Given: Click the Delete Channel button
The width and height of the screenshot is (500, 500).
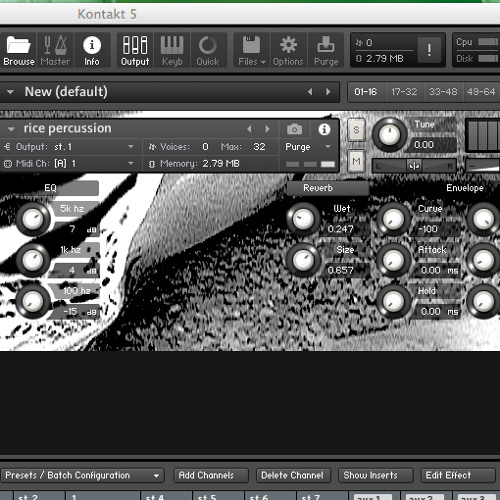Looking at the screenshot, I should pyautogui.click(x=293, y=475).
